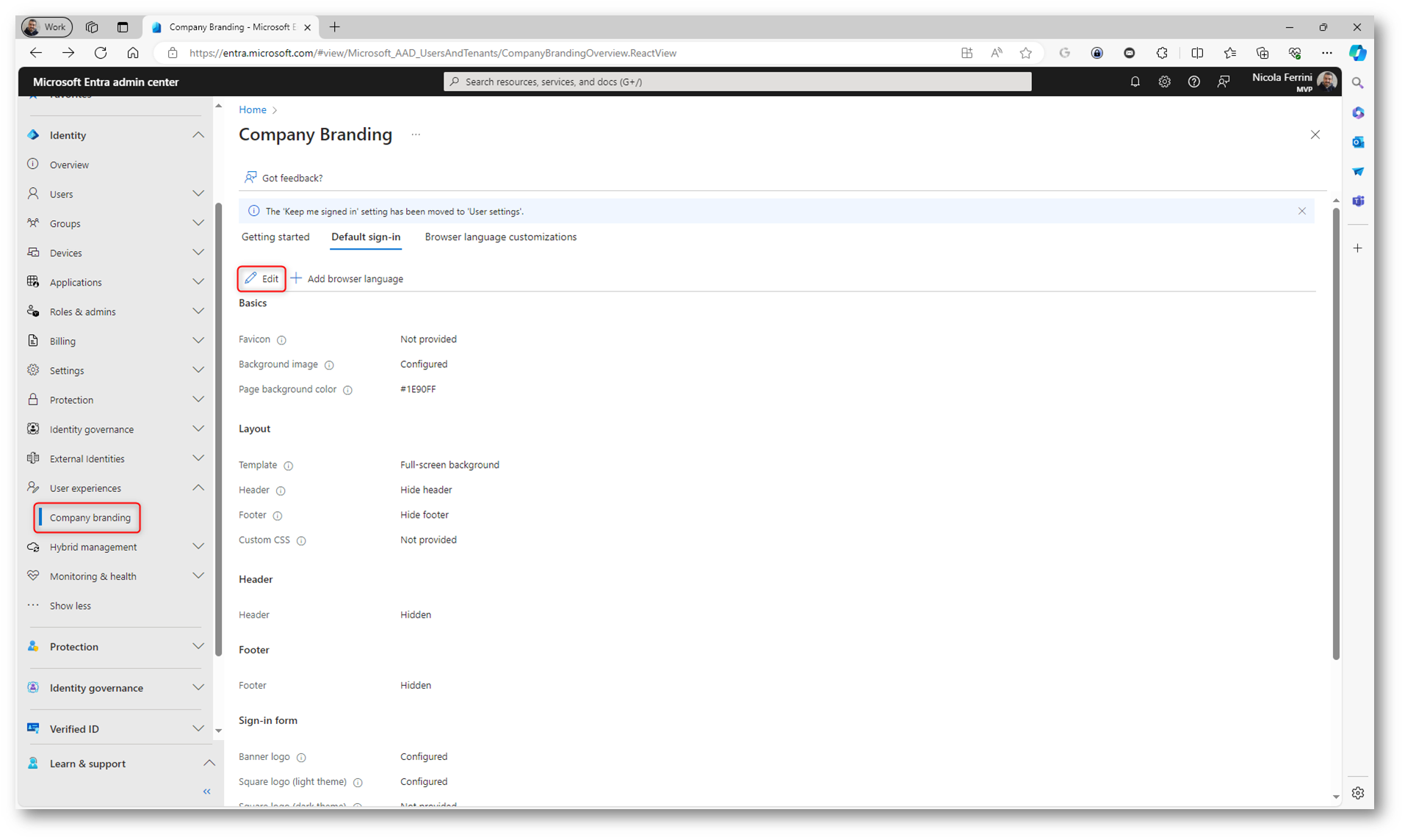
Task: Click the notifications bell icon
Action: (1135, 82)
